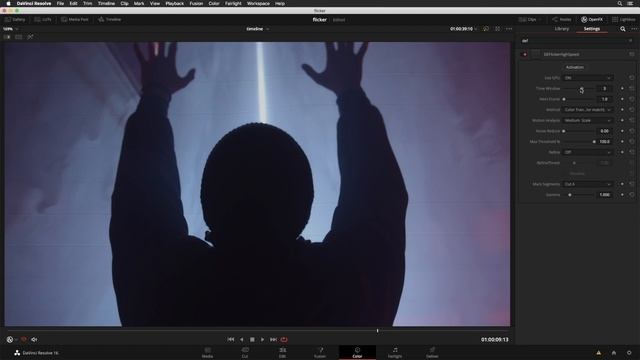Add keyframe for Motion Analysis
Viewport: 640px width, 360px height.
pyautogui.click(x=622, y=120)
